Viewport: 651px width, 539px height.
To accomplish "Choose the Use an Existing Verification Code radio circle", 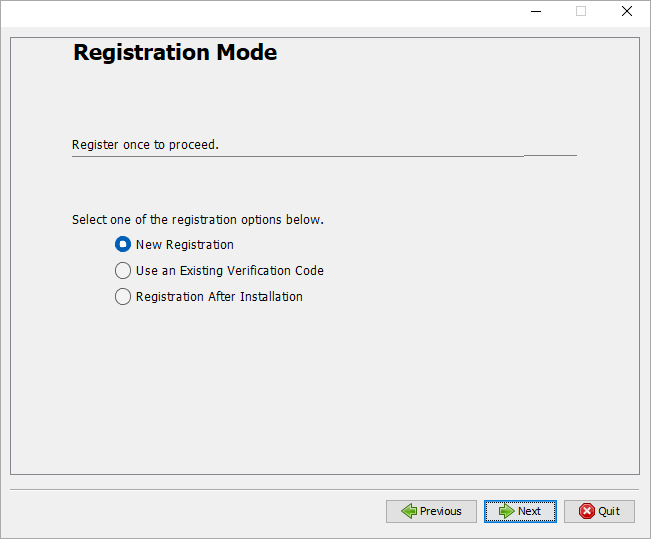I will [123, 270].
